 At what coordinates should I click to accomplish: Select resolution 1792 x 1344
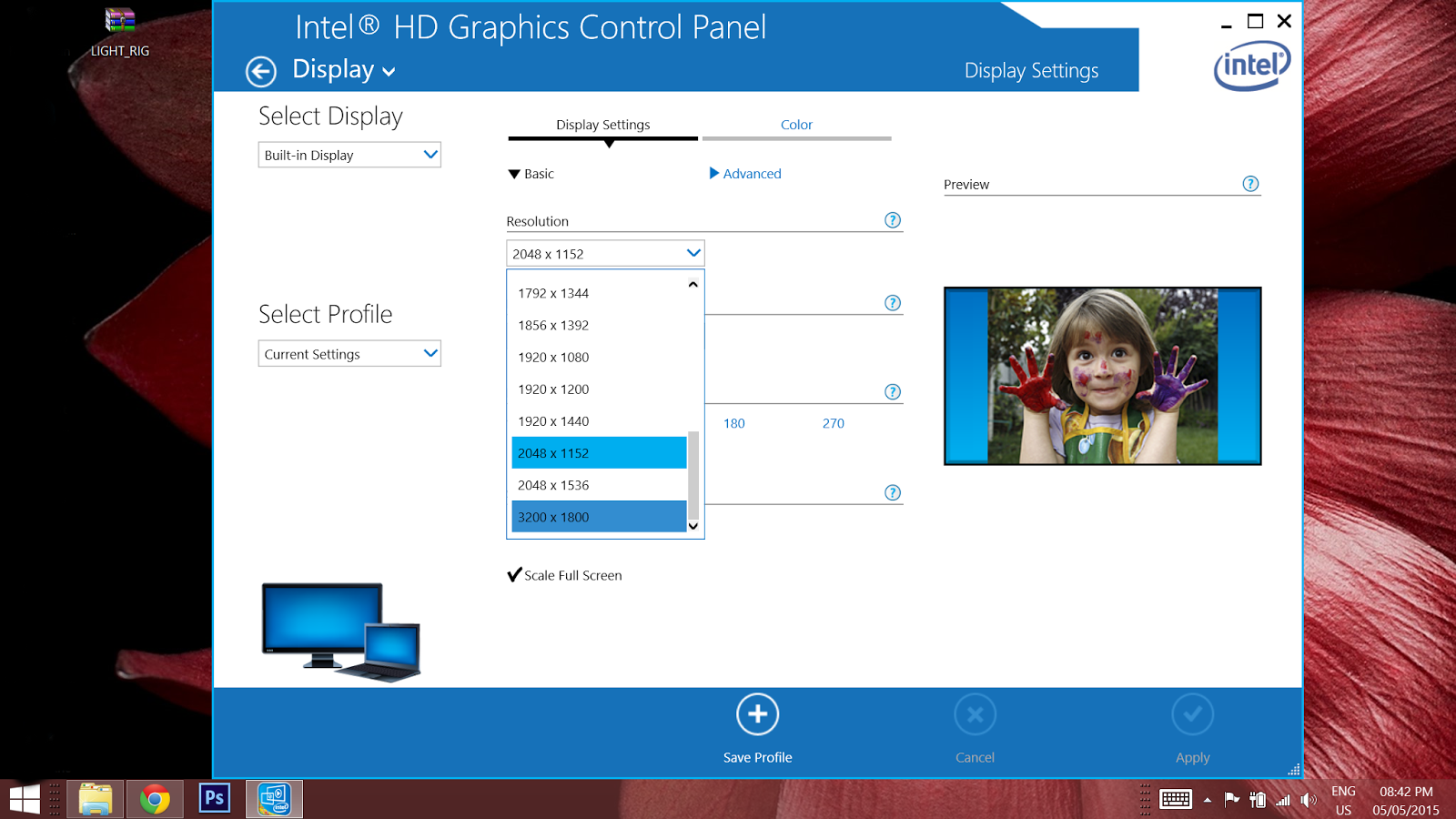point(599,293)
